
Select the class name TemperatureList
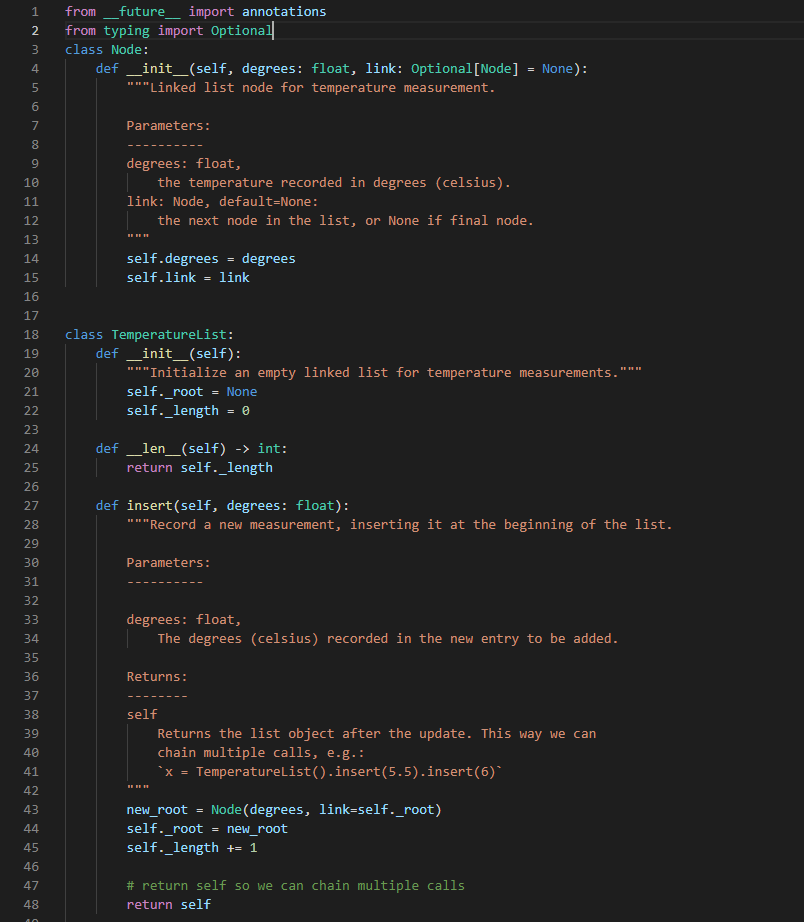point(168,334)
